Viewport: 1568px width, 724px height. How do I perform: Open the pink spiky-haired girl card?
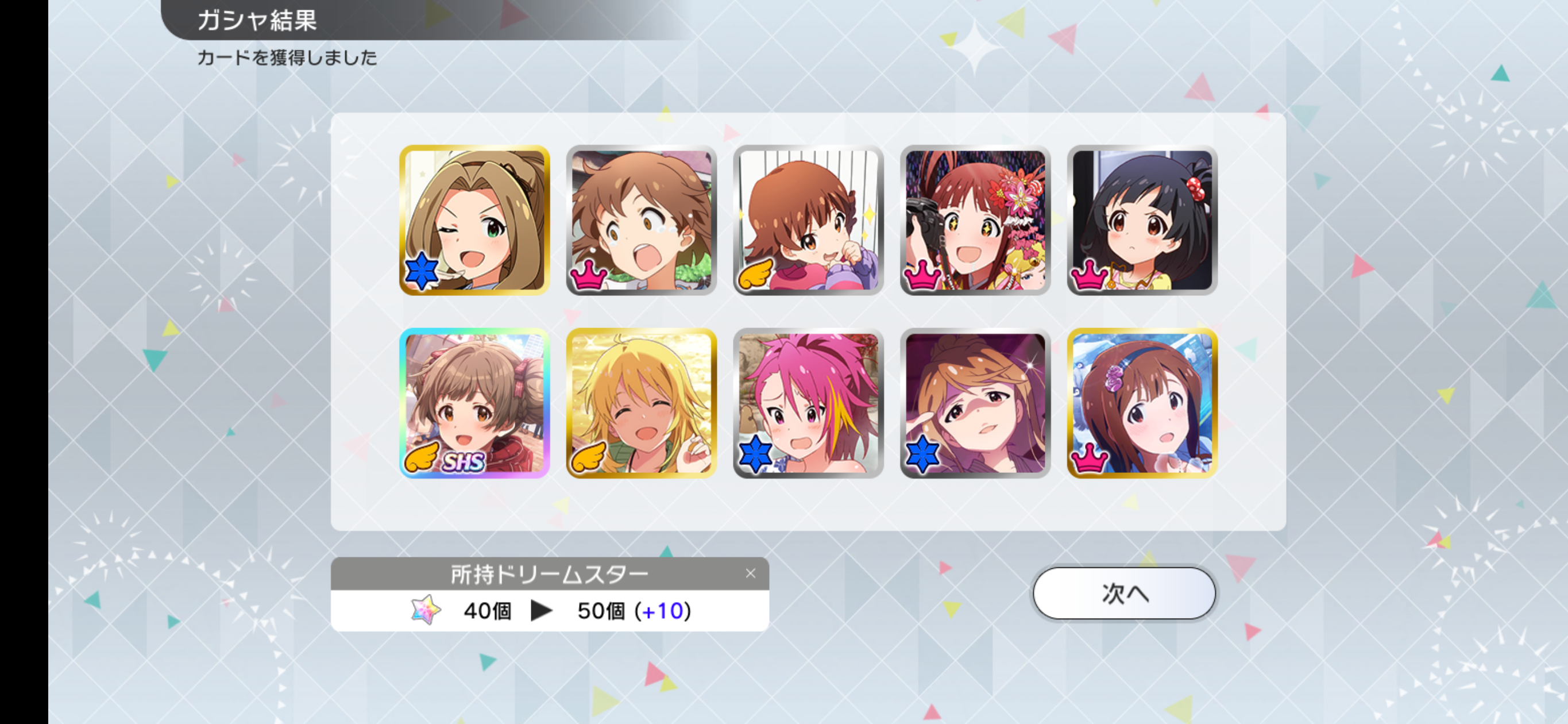pos(808,403)
